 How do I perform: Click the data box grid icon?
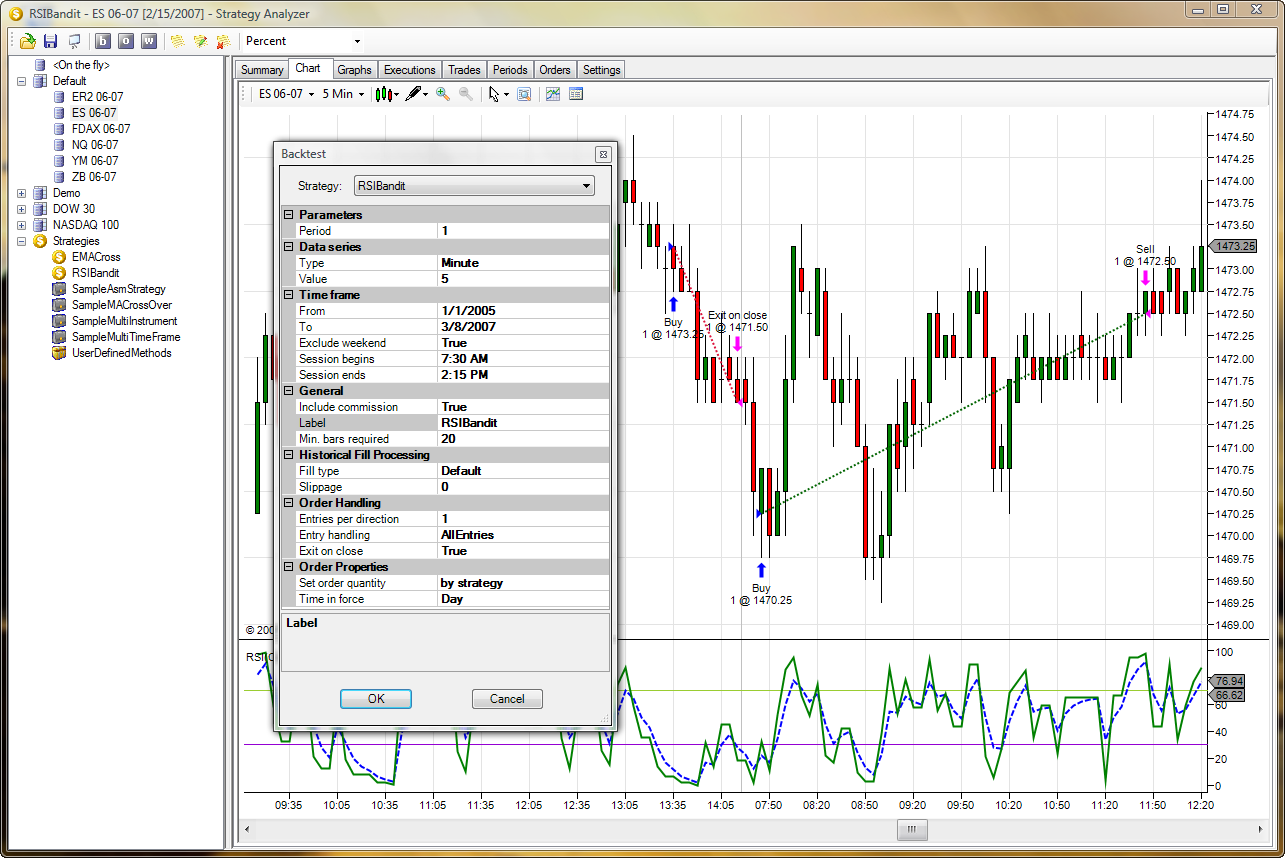pos(576,94)
